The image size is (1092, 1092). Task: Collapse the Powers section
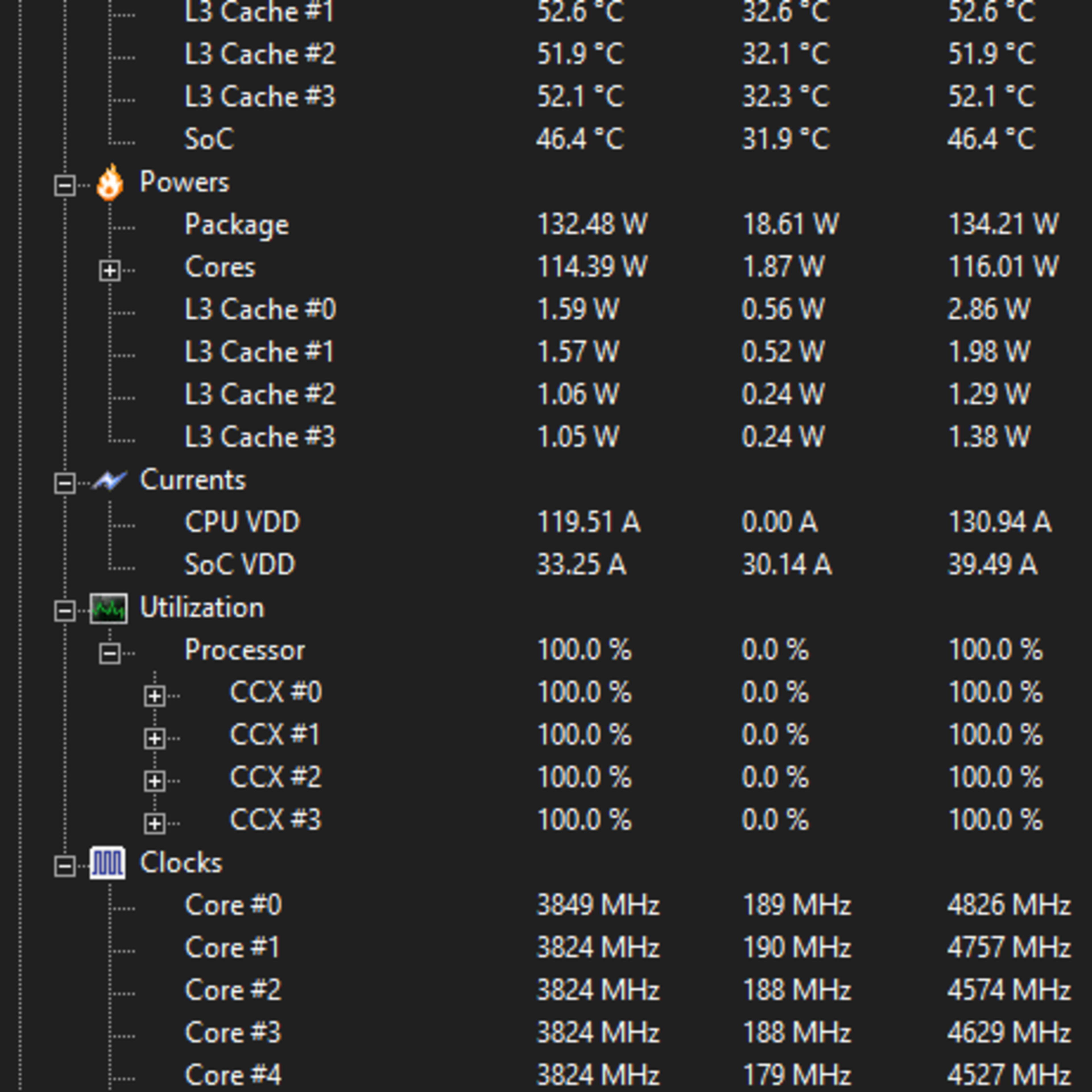[65, 185]
